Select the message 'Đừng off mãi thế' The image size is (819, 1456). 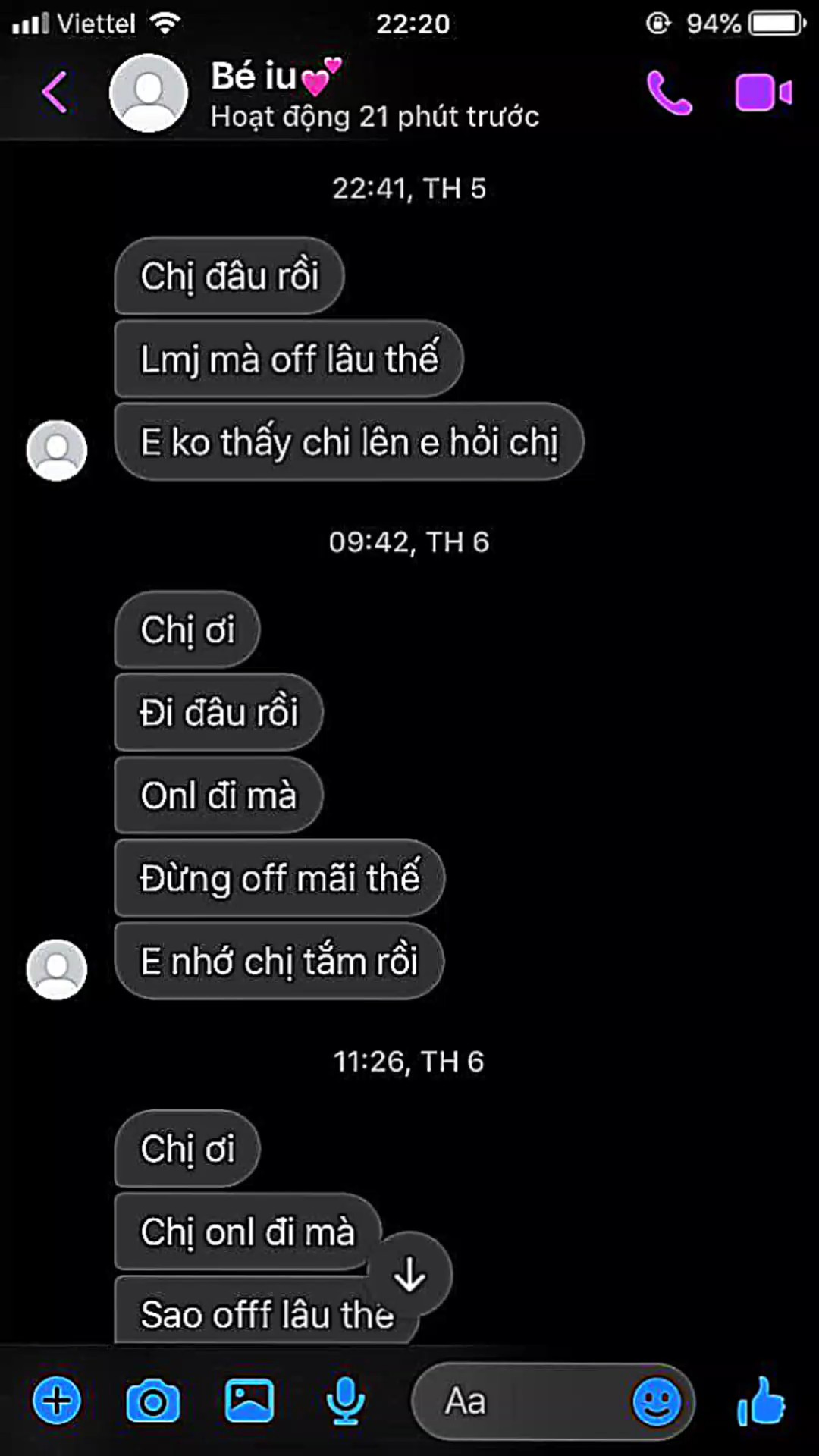[279, 878]
